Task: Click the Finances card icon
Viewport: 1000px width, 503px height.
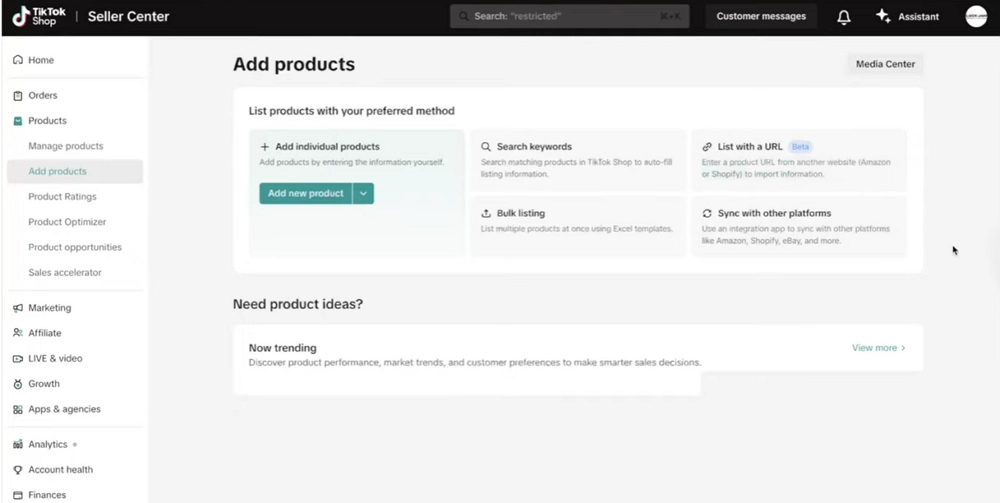Action: 18,495
